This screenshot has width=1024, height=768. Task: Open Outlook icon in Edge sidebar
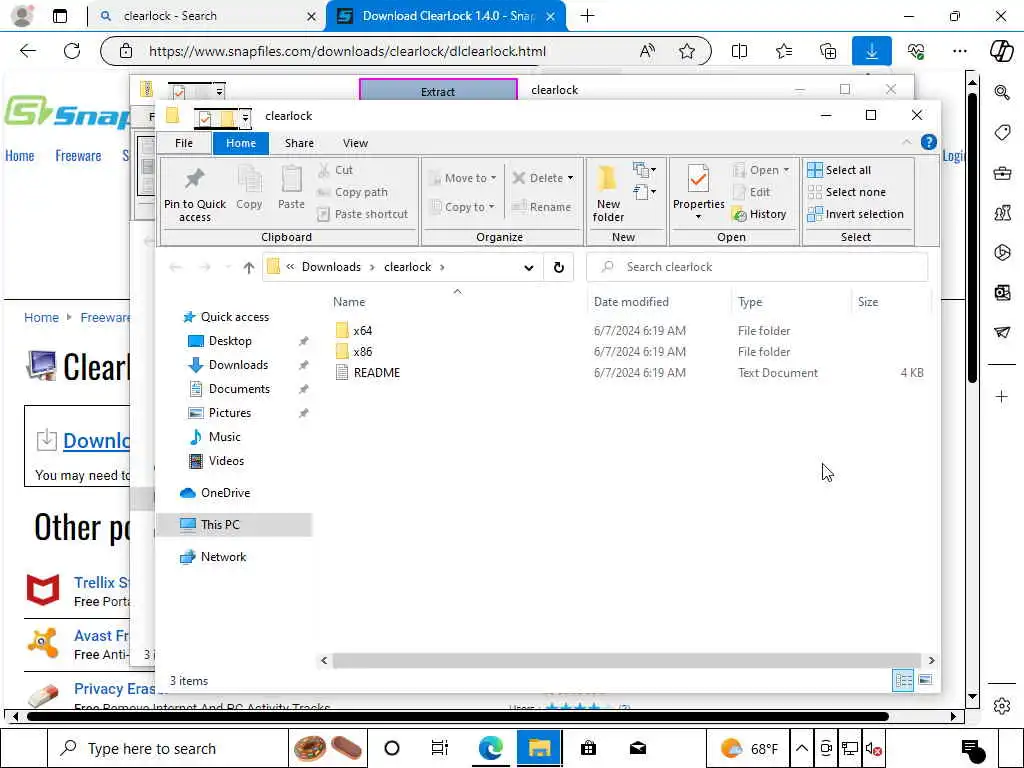coord(1002,292)
